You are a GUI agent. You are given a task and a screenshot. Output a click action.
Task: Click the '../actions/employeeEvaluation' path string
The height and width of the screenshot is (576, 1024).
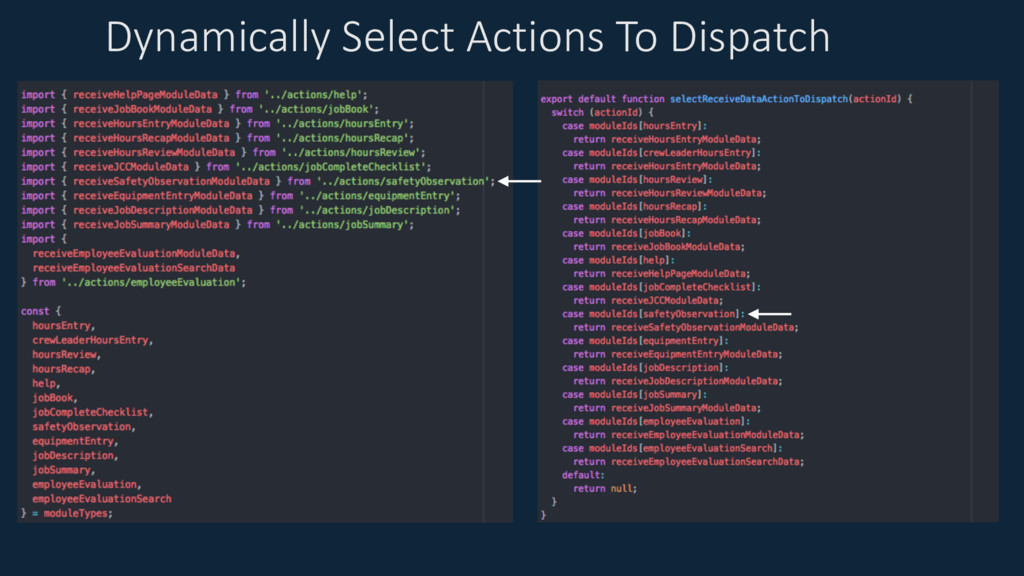(151, 282)
